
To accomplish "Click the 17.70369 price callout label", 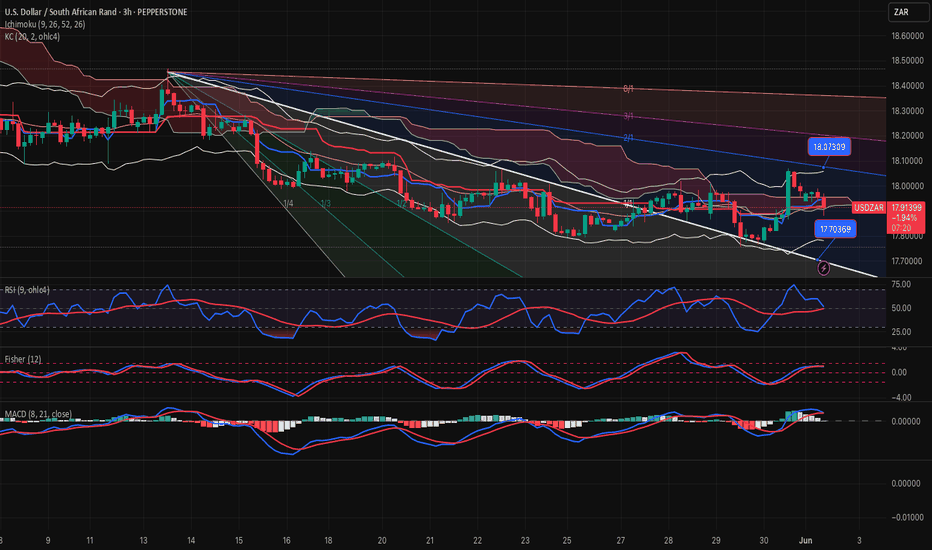I will click(835, 229).
